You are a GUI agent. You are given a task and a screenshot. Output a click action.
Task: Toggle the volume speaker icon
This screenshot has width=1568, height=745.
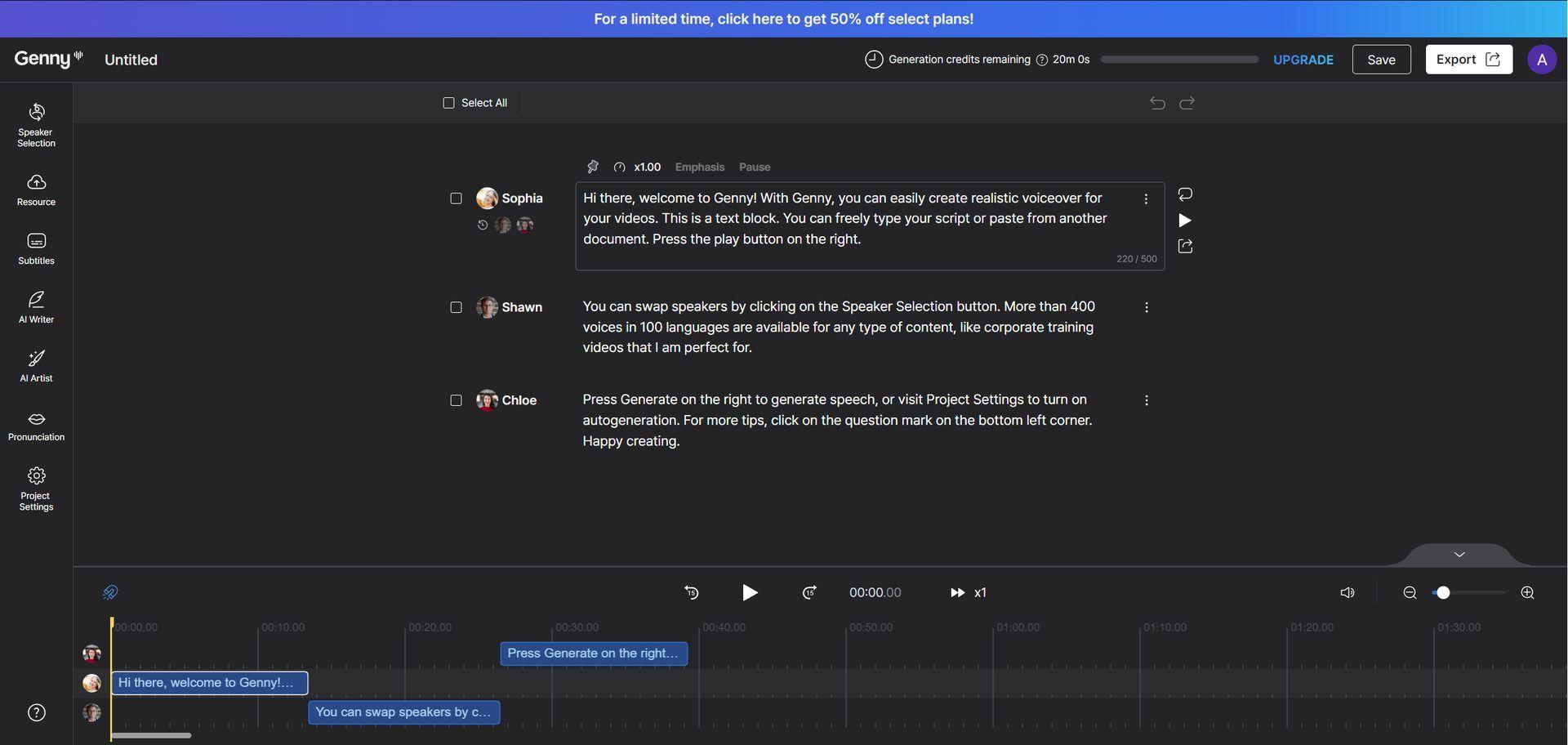click(x=1347, y=592)
